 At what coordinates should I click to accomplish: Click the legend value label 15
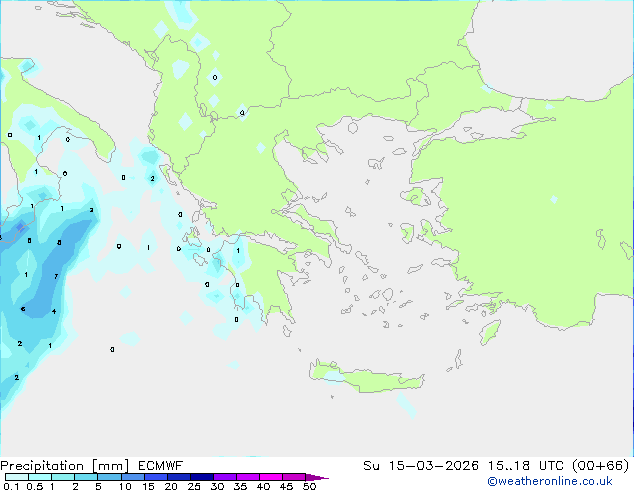coord(148,486)
